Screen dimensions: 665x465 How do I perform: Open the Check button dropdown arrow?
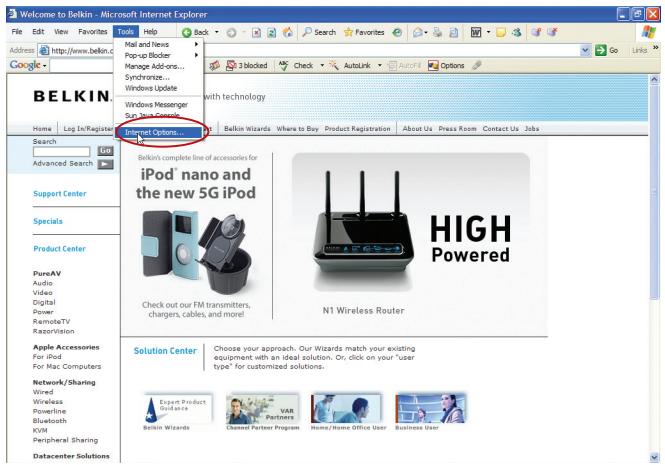click(322, 65)
